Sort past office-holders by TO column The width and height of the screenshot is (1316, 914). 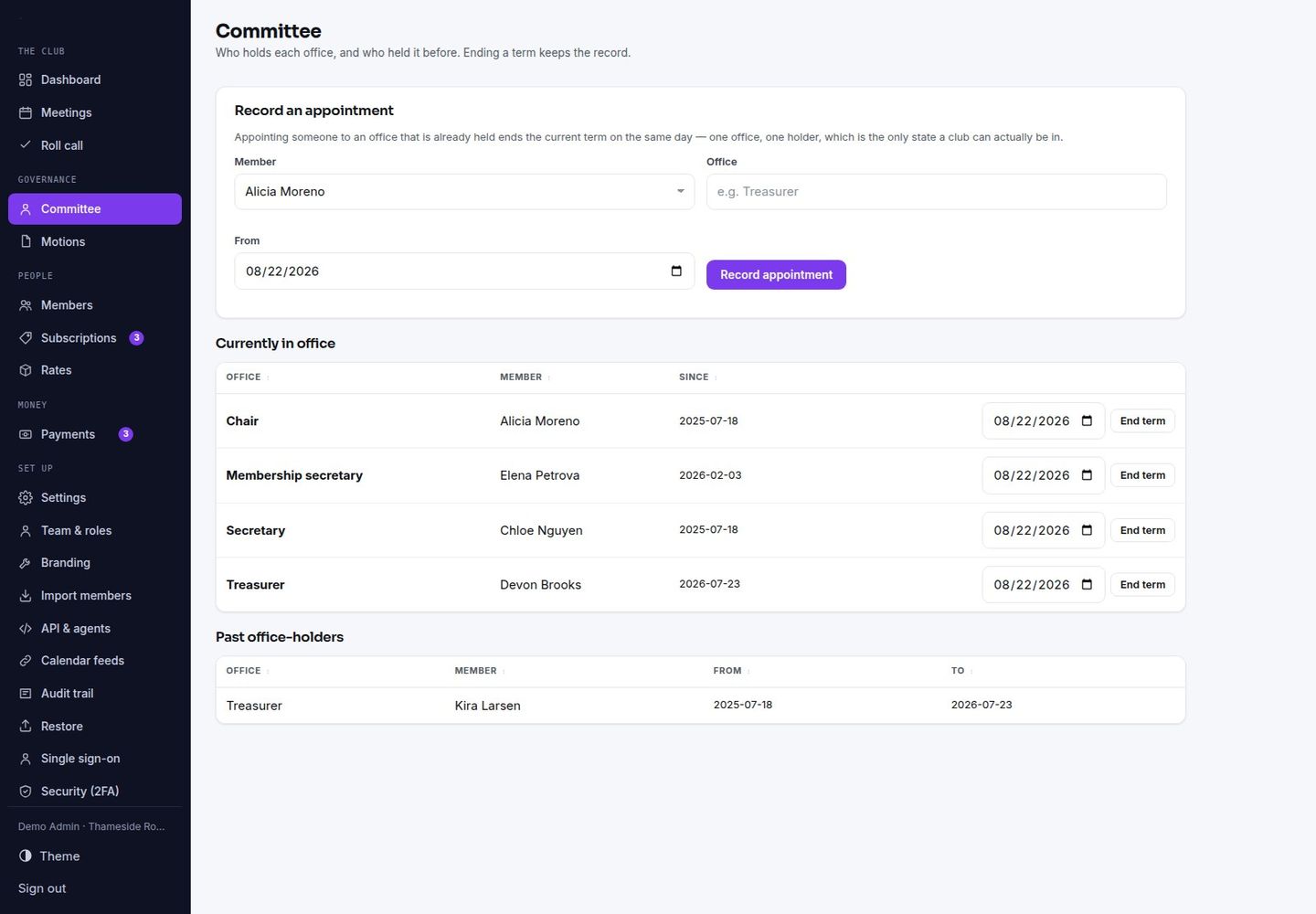point(961,671)
